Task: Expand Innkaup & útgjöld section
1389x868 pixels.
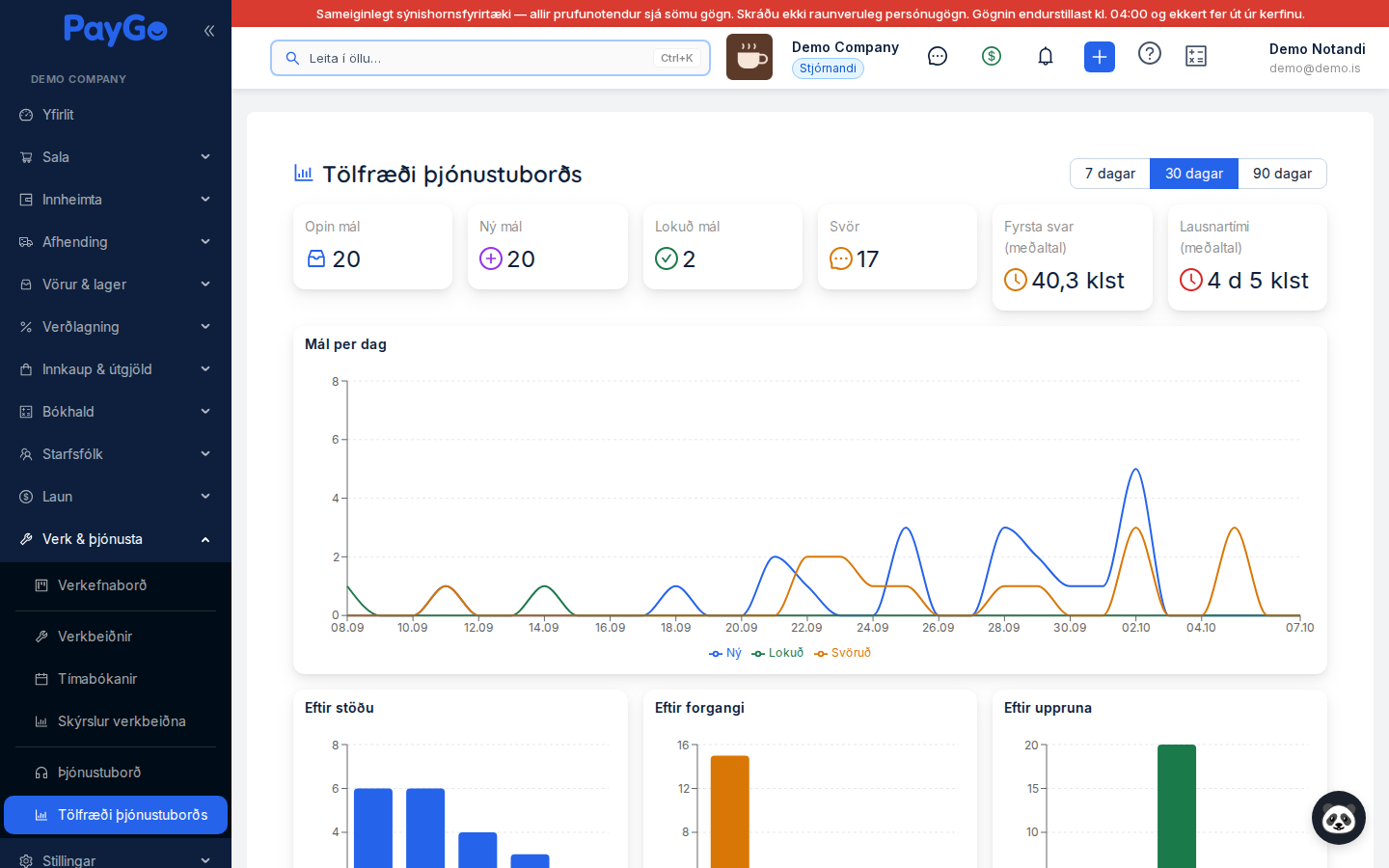Action: point(116,369)
